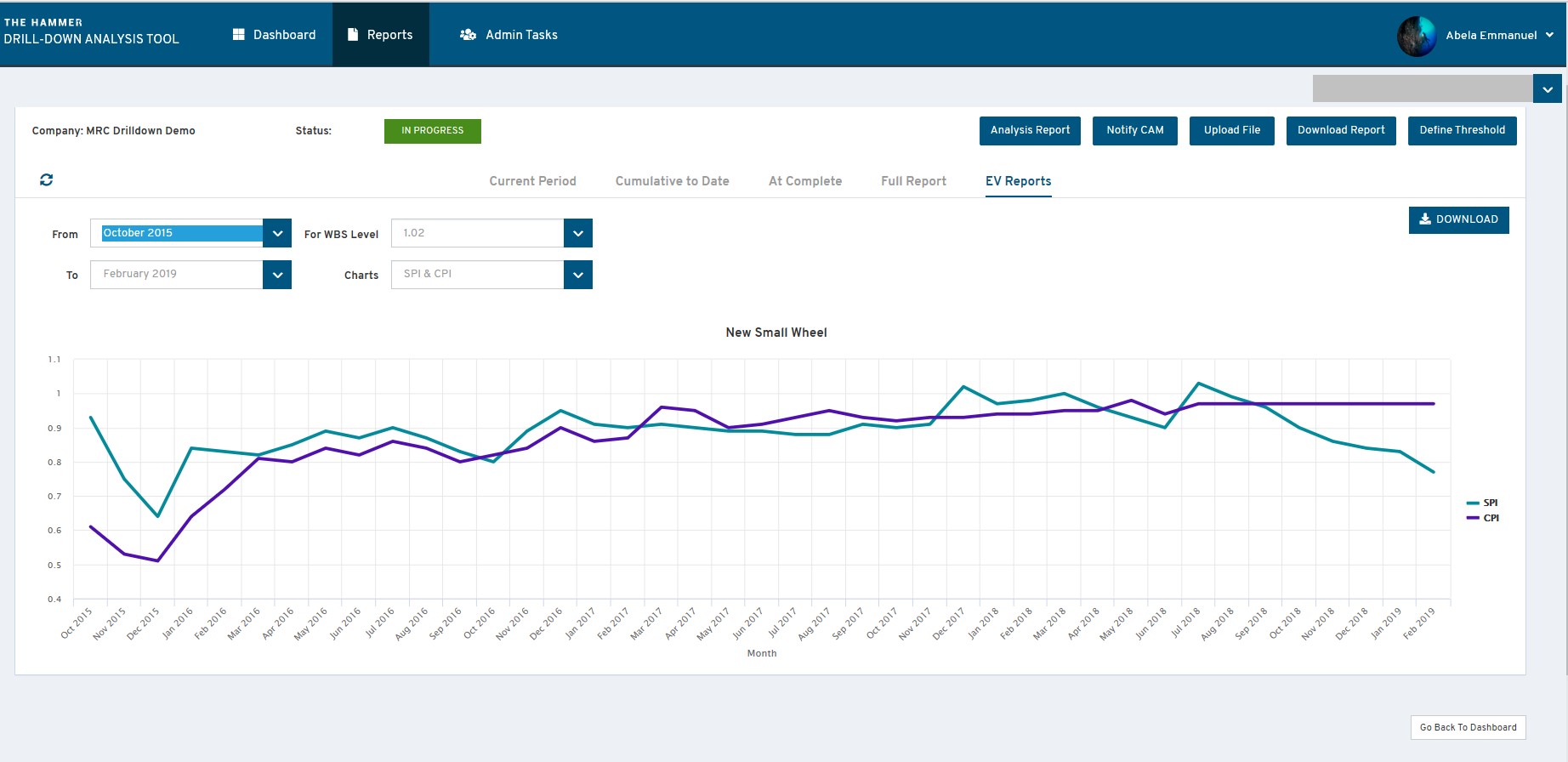Click the Reports document icon in the navbar

pos(353,34)
